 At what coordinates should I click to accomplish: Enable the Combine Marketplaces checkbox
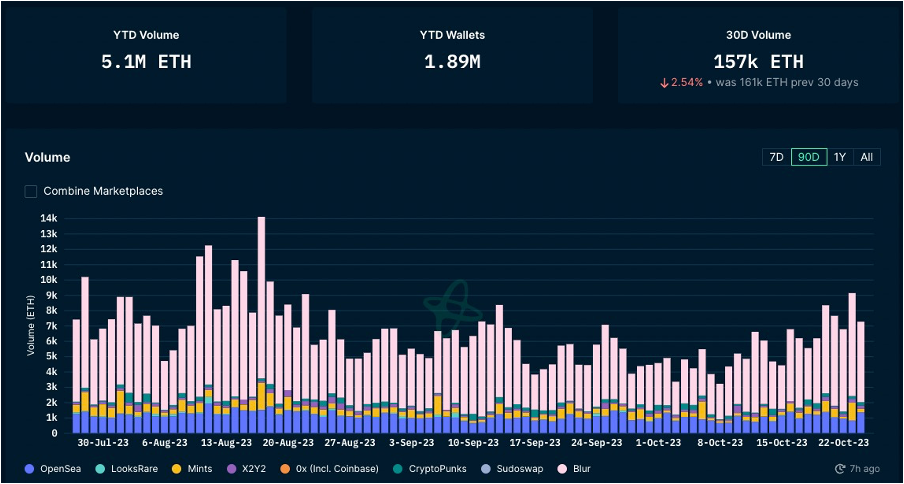pyautogui.click(x=31, y=191)
